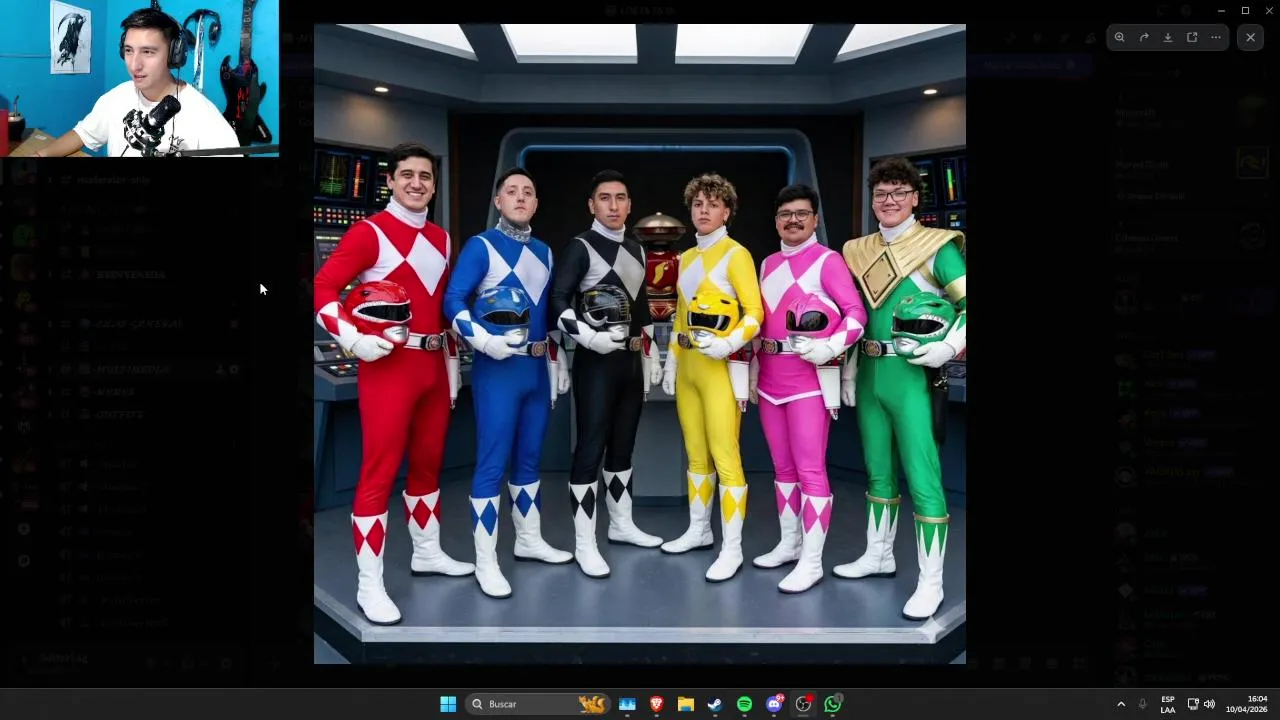This screenshot has width=1280, height=720.
Task: Open the Windows Start menu
Action: click(448, 704)
